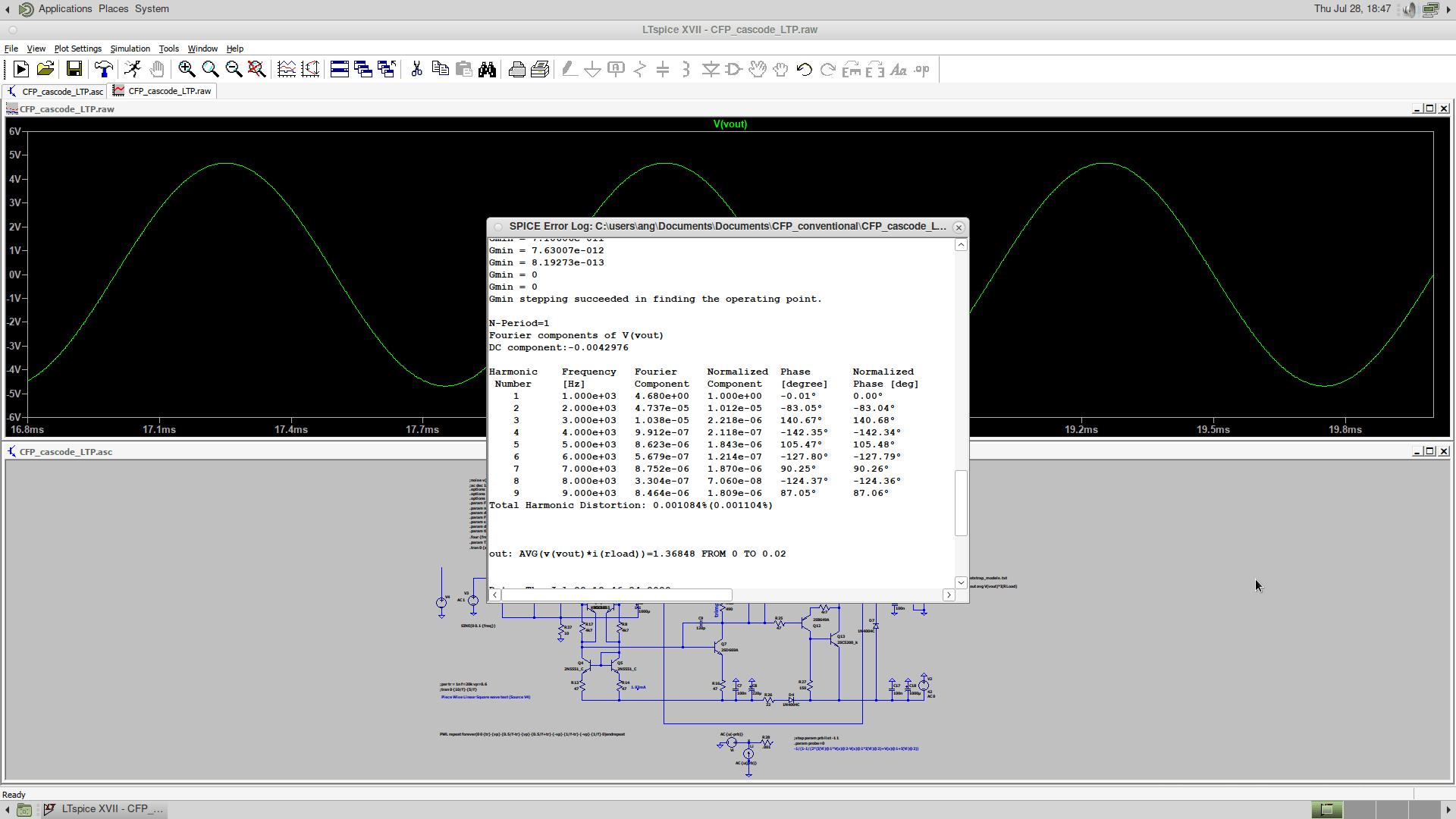Click the error log vertical scrollbar thumb

pyautogui.click(x=961, y=503)
